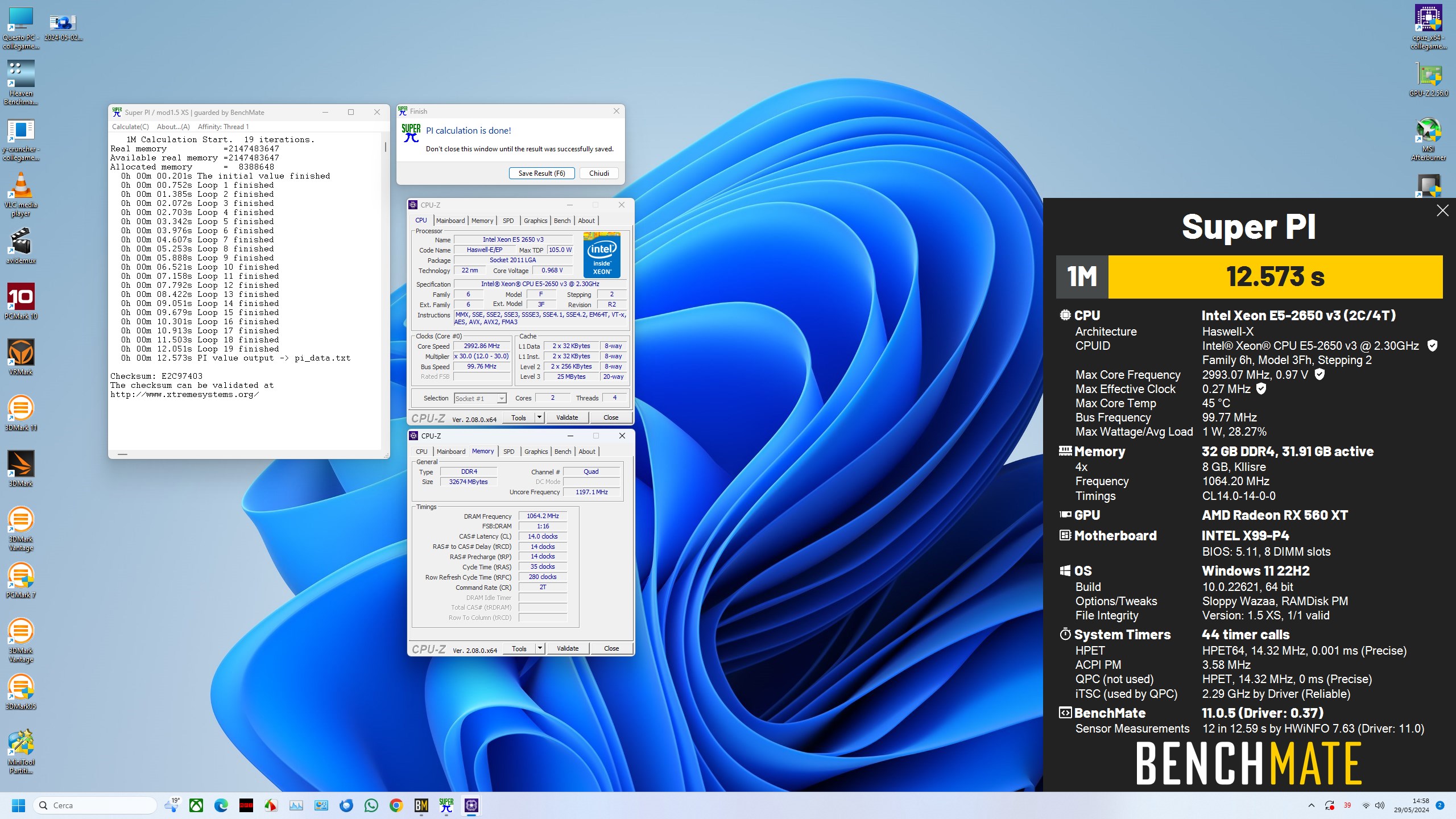Open Google Chrome from the taskbar
The height and width of the screenshot is (819, 1456).
[x=396, y=805]
